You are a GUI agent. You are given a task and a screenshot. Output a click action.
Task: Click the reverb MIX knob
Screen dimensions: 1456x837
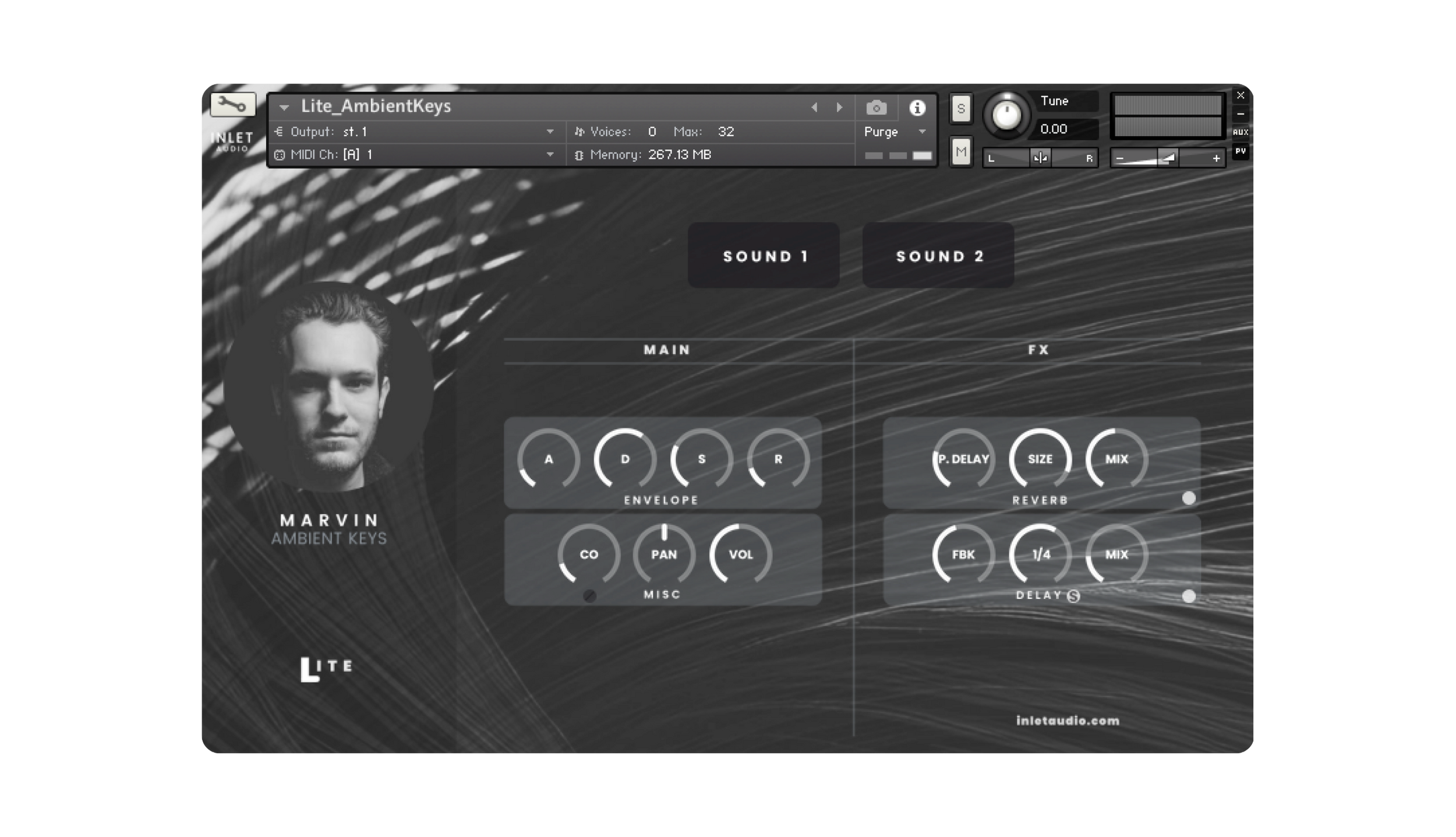[x=1116, y=459]
